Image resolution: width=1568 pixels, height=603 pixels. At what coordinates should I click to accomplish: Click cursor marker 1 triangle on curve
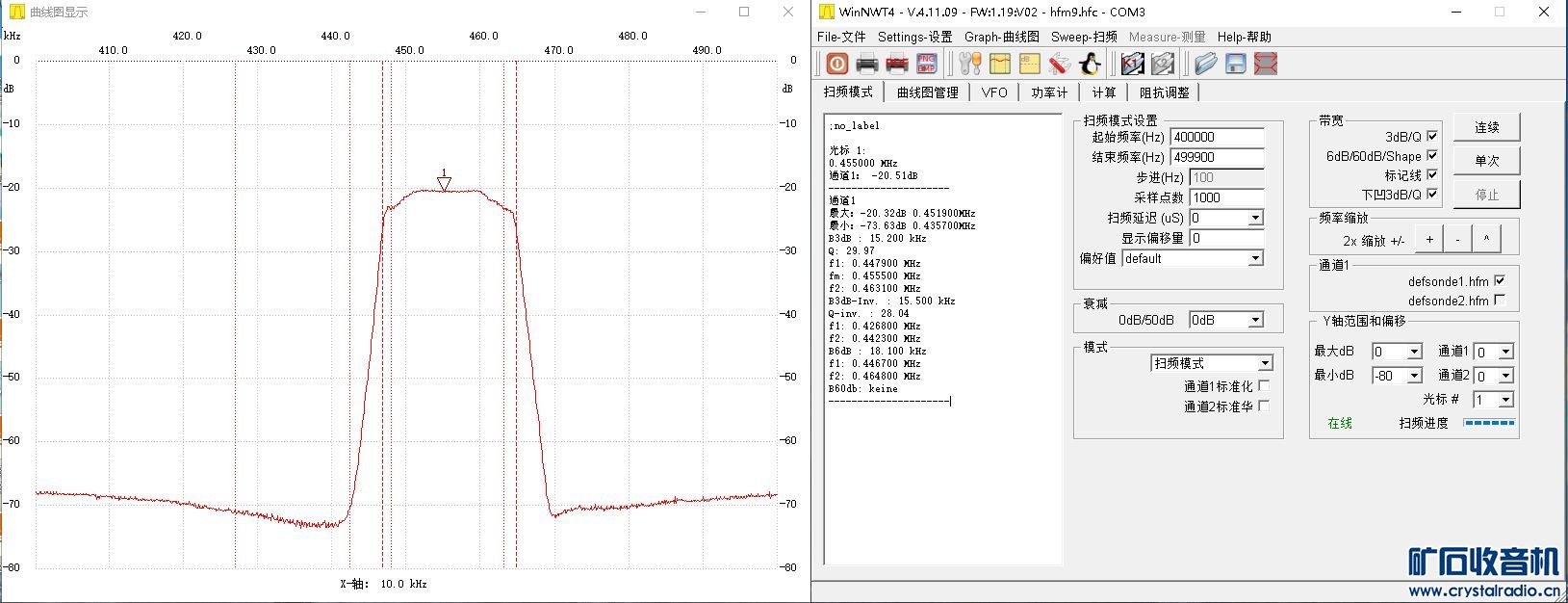point(444,183)
